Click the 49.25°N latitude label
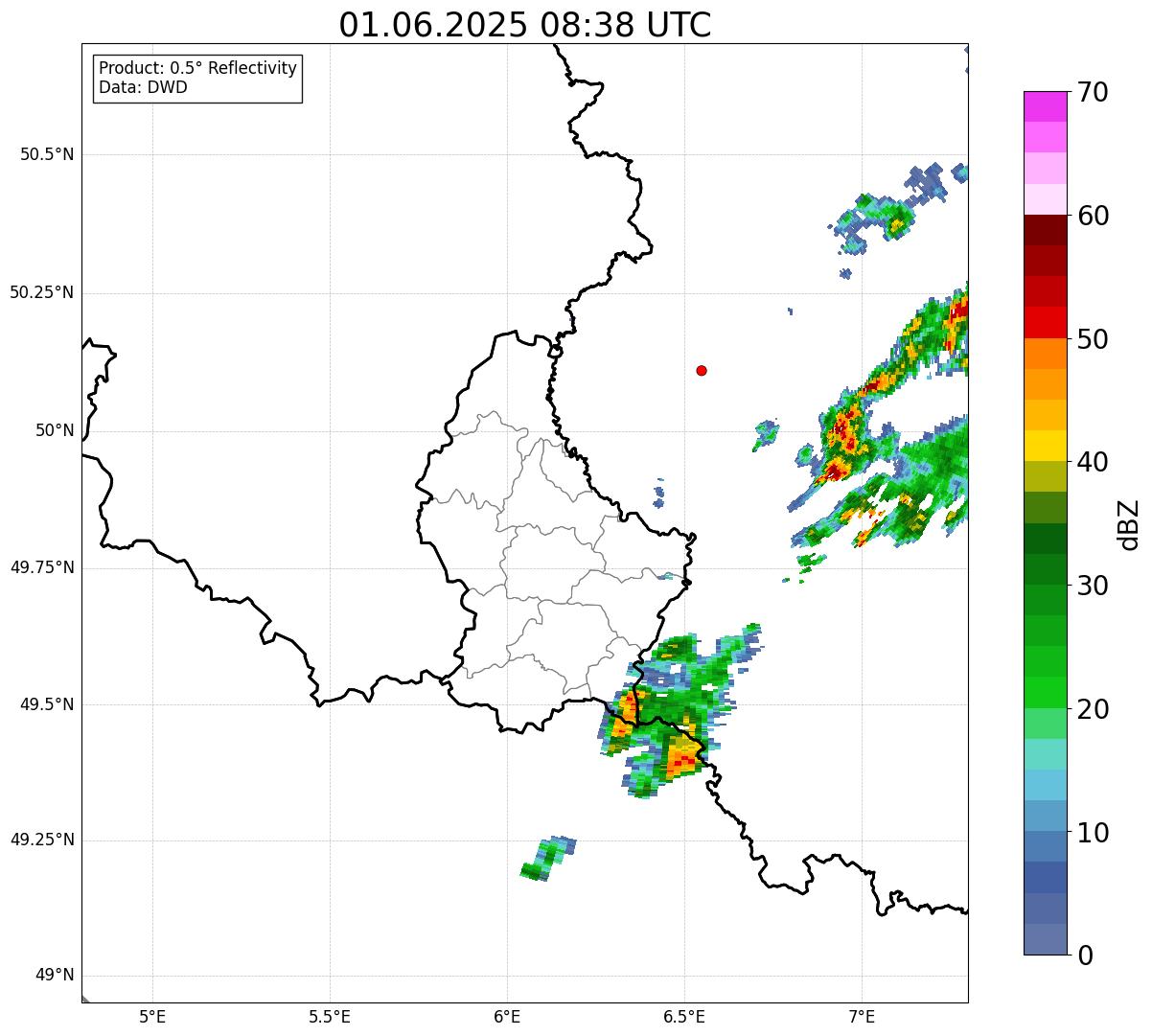 (x=42, y=840)
